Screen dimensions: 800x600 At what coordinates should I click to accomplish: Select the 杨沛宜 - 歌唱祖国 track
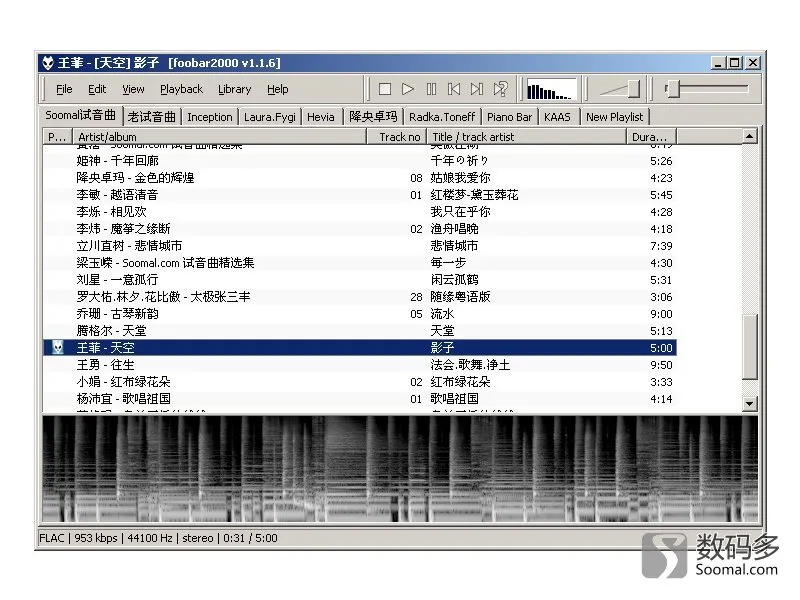[360, 399]
